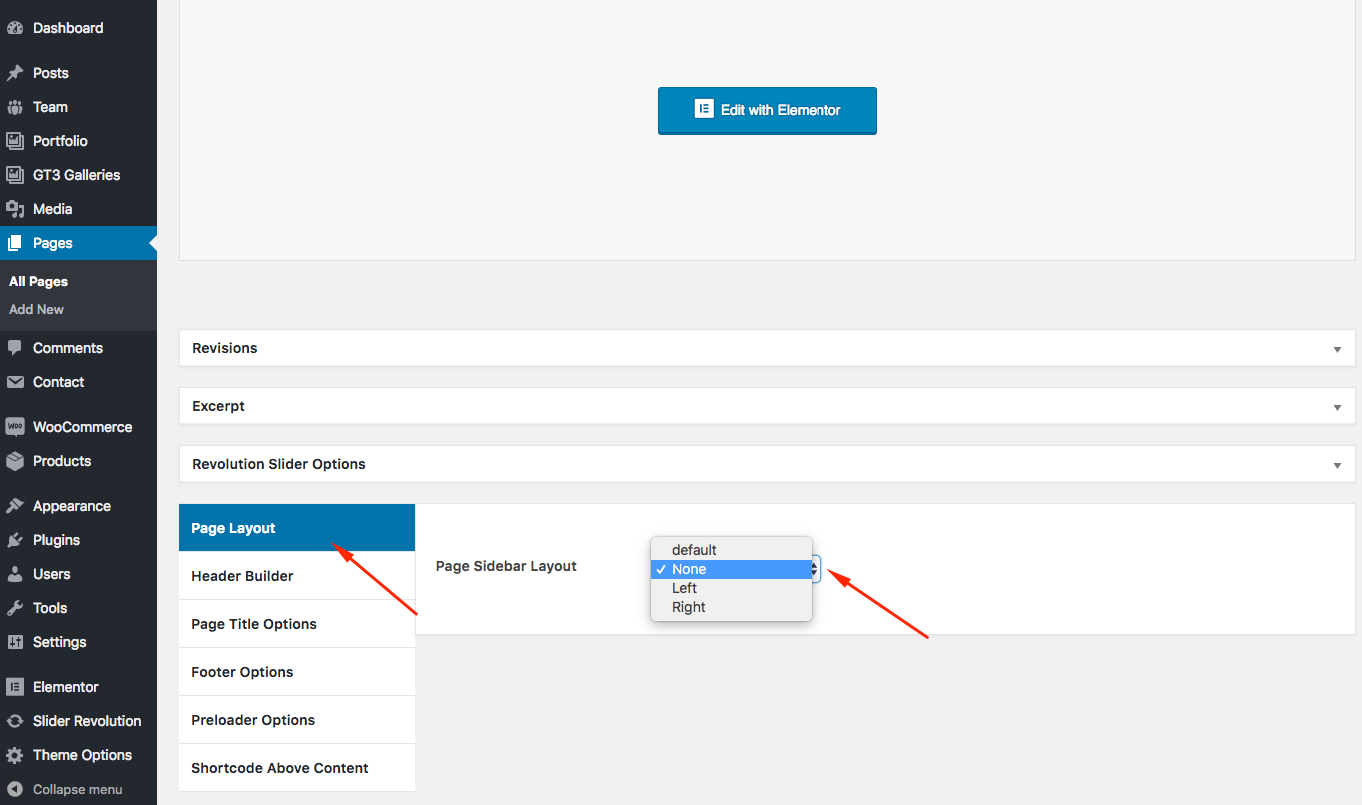Click the Contact envelope icon
This screenshot has width=1362, height=805.
[x=15, y=382]
